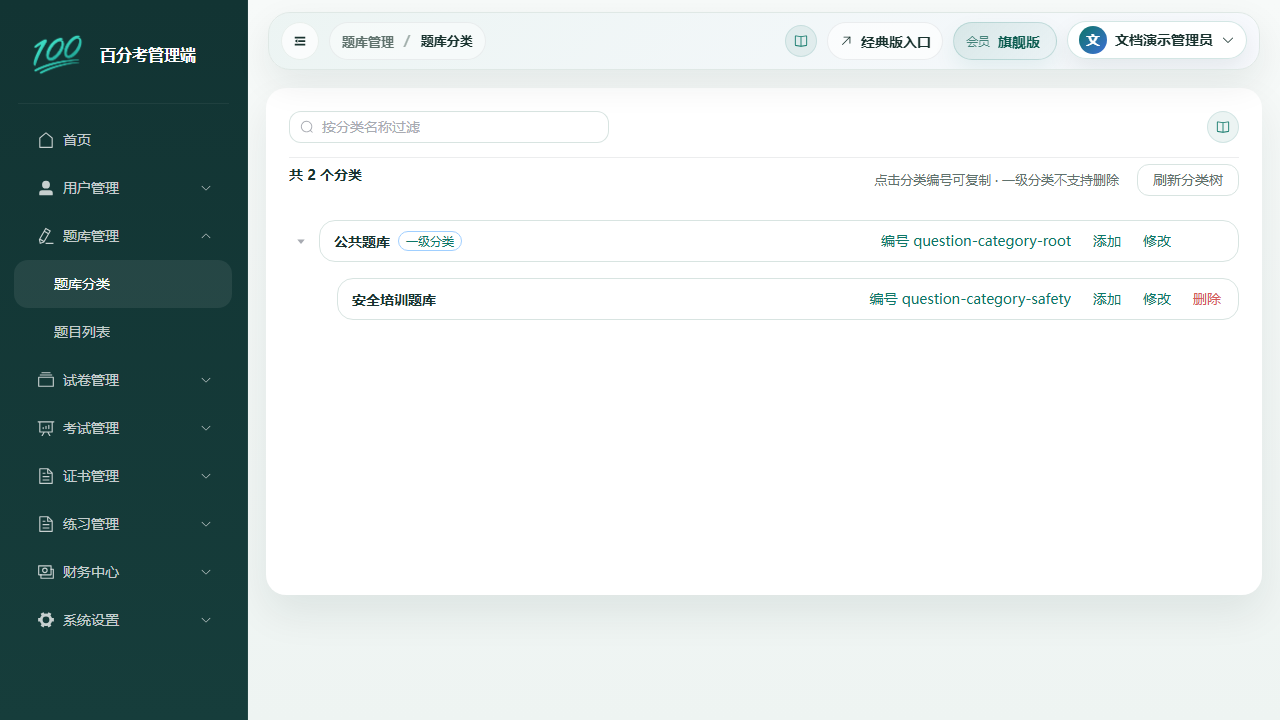Viewport: 1280px width, 720px height.
Task: Click the finance icon beside 财务中心
Action: [x=46, y=572]
